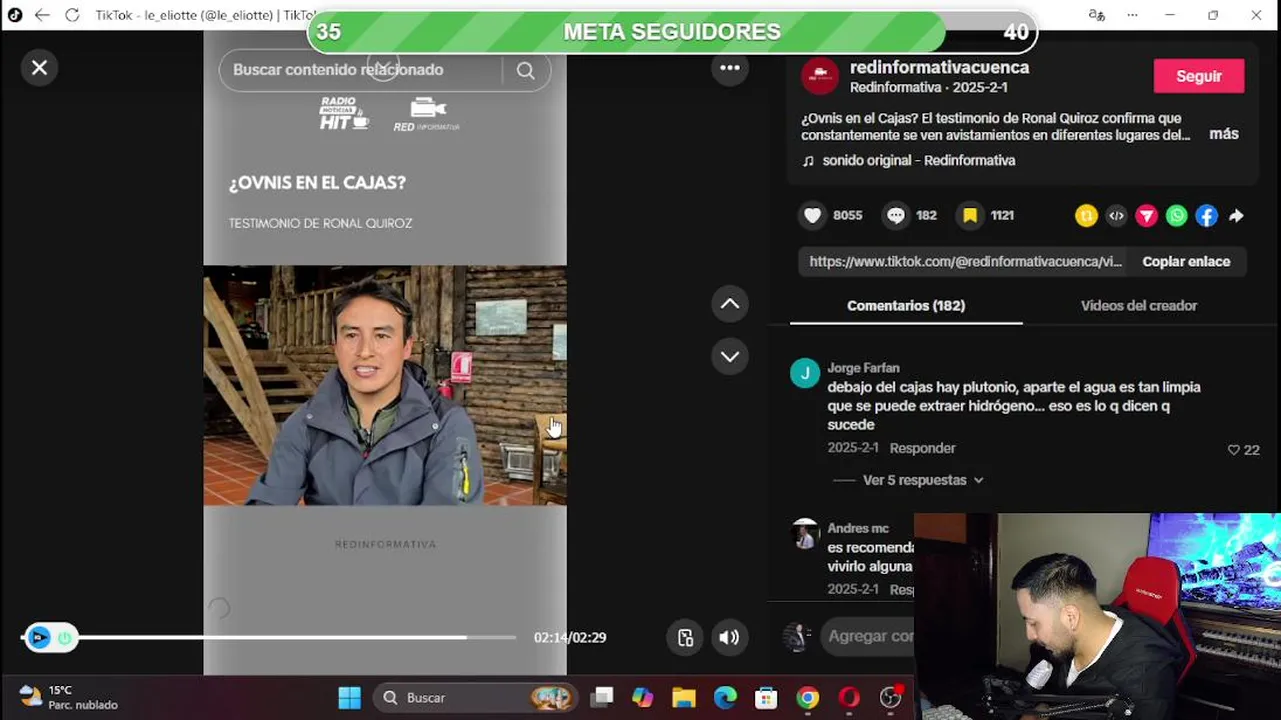Open Task View from the taskbar
The width and height of the screenshot is (1281, 720).
[601, 698]
